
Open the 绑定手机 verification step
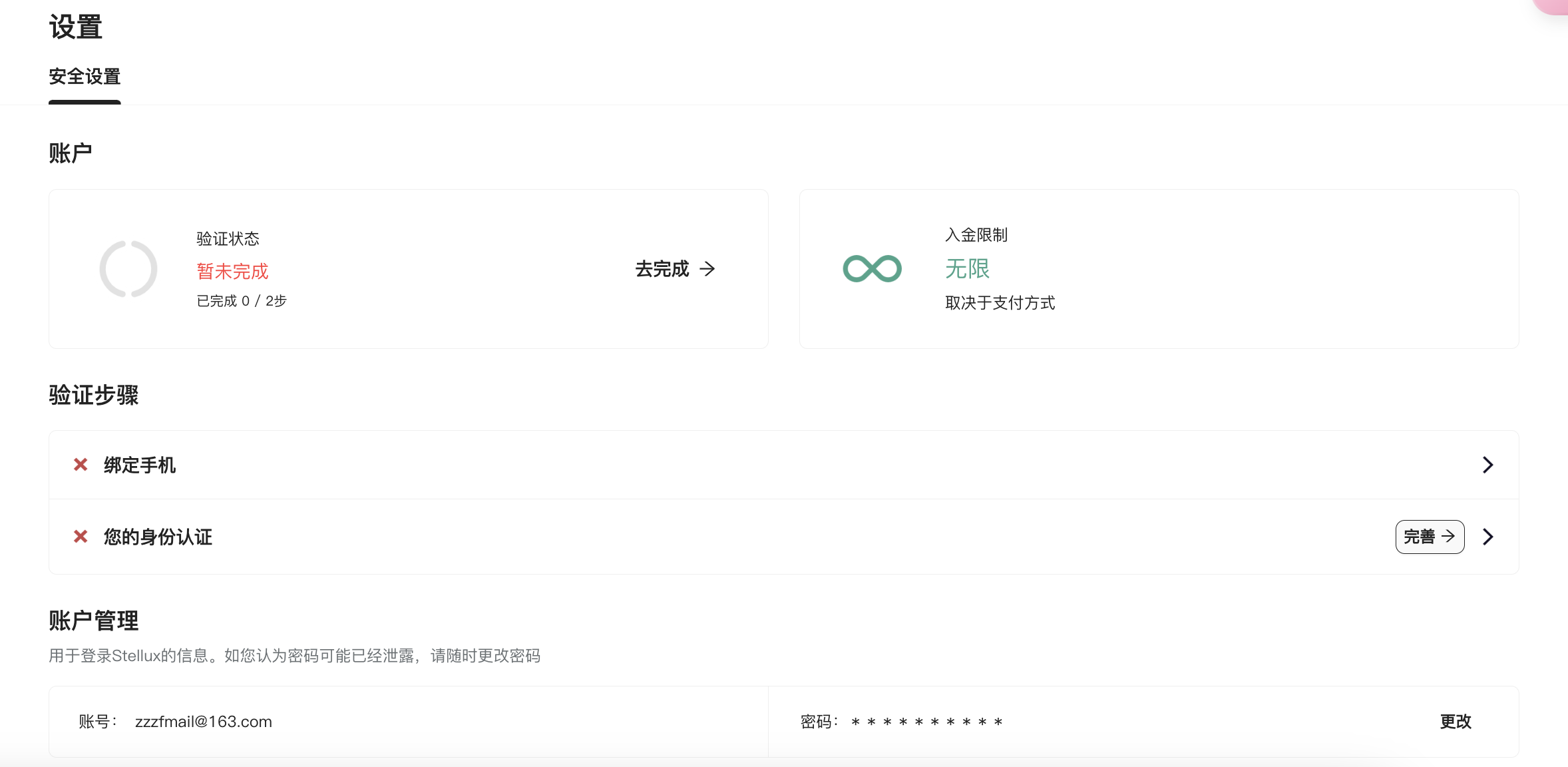click(x=784, y=465)
